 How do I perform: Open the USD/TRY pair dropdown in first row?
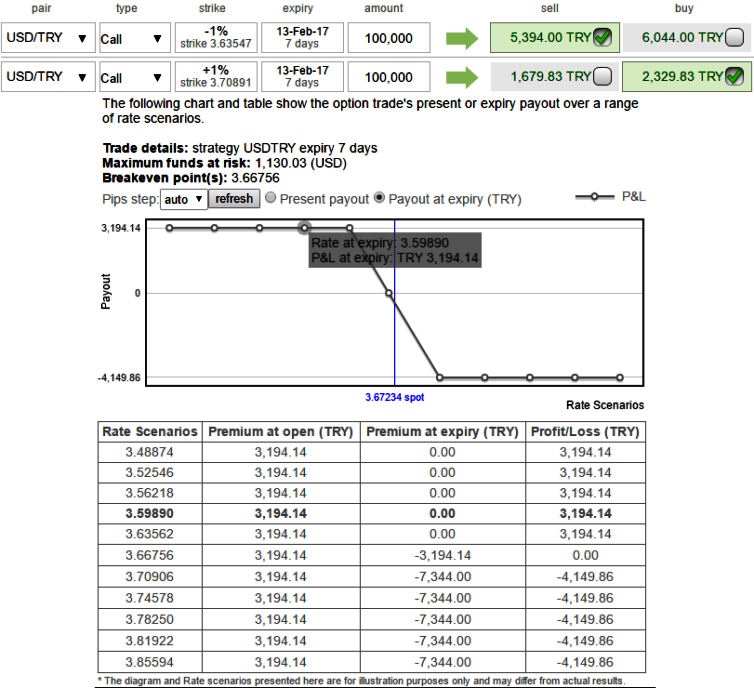[x=48, y=38]
